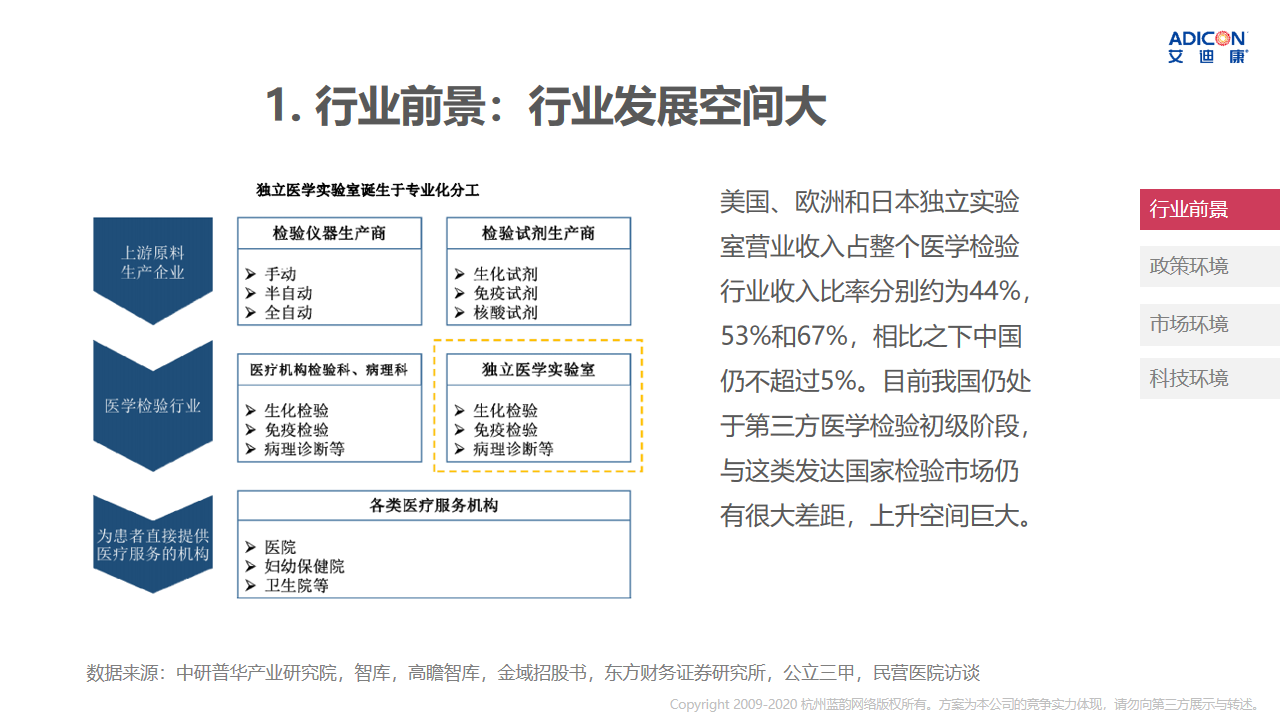Go to the 科技环境 tab

(x=1209, y=378)
